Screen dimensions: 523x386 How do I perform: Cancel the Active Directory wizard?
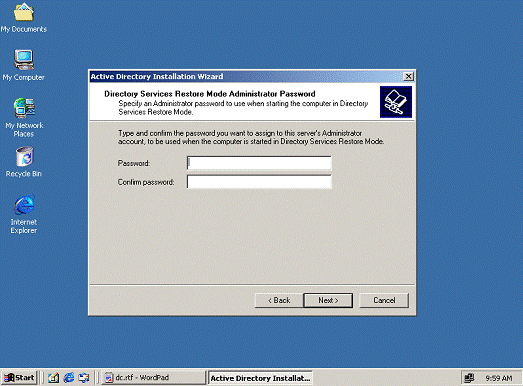pos(384,300)
